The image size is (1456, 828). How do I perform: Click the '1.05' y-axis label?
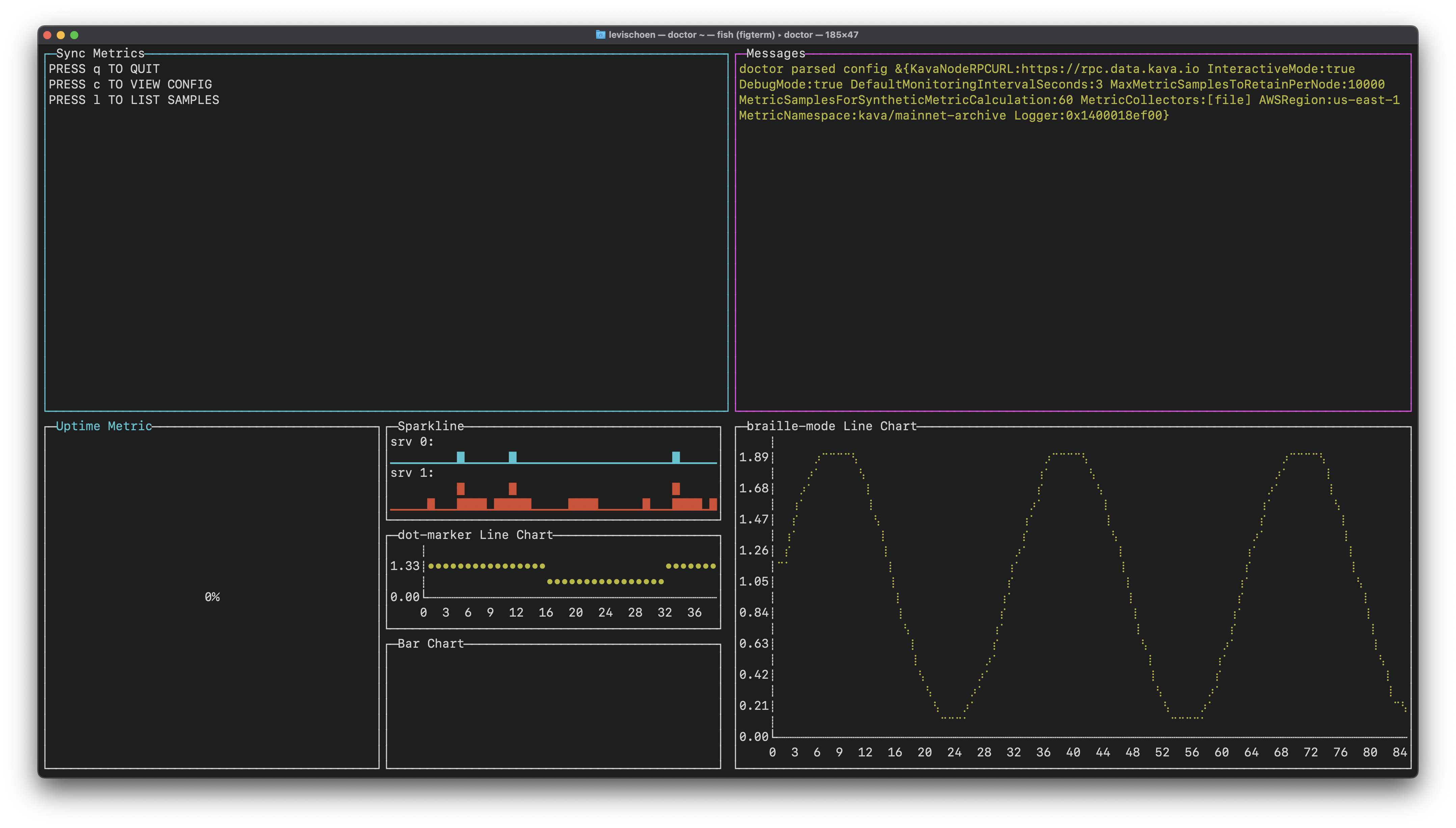(x=754, y=581)
